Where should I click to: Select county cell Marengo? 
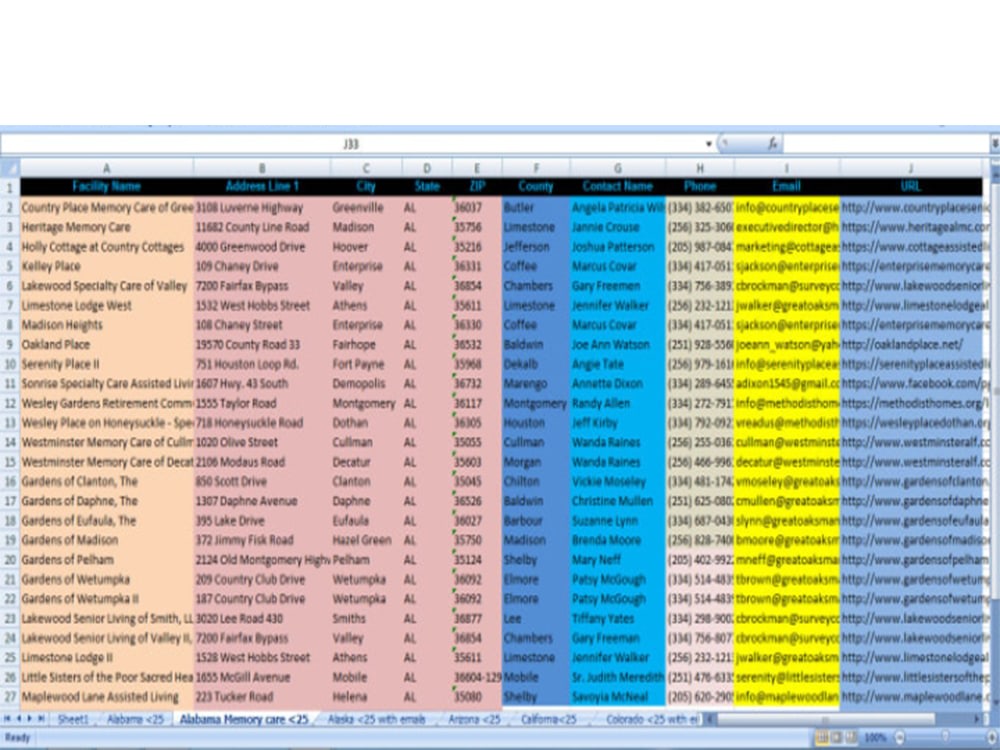click(536, 384)
